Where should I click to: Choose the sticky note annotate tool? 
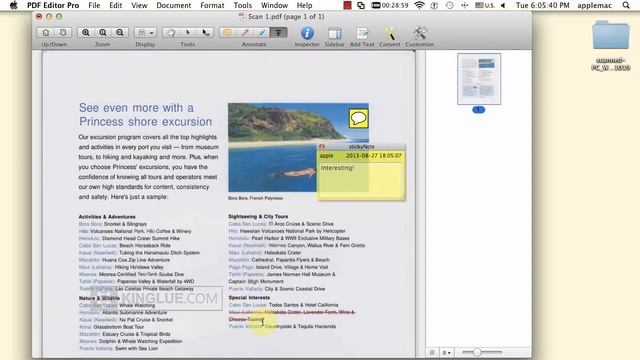(228, 33)
